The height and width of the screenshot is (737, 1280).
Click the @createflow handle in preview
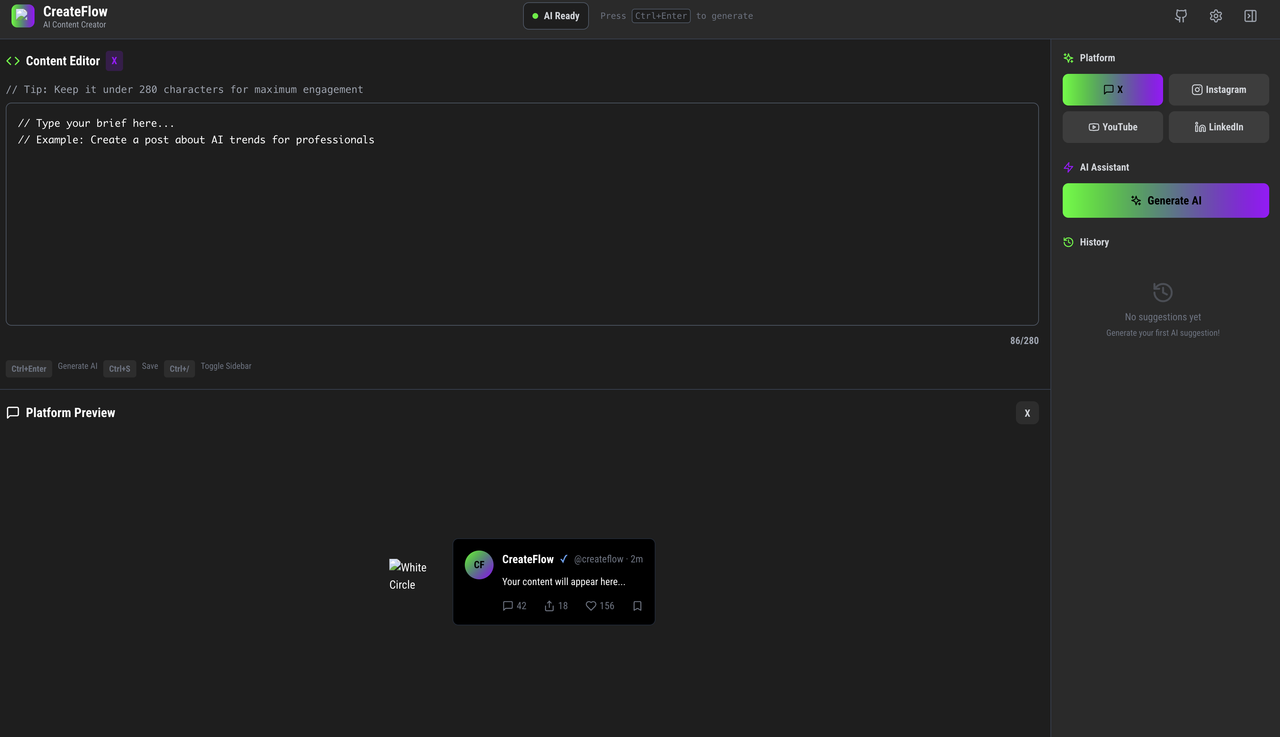(x=599, y=559)
